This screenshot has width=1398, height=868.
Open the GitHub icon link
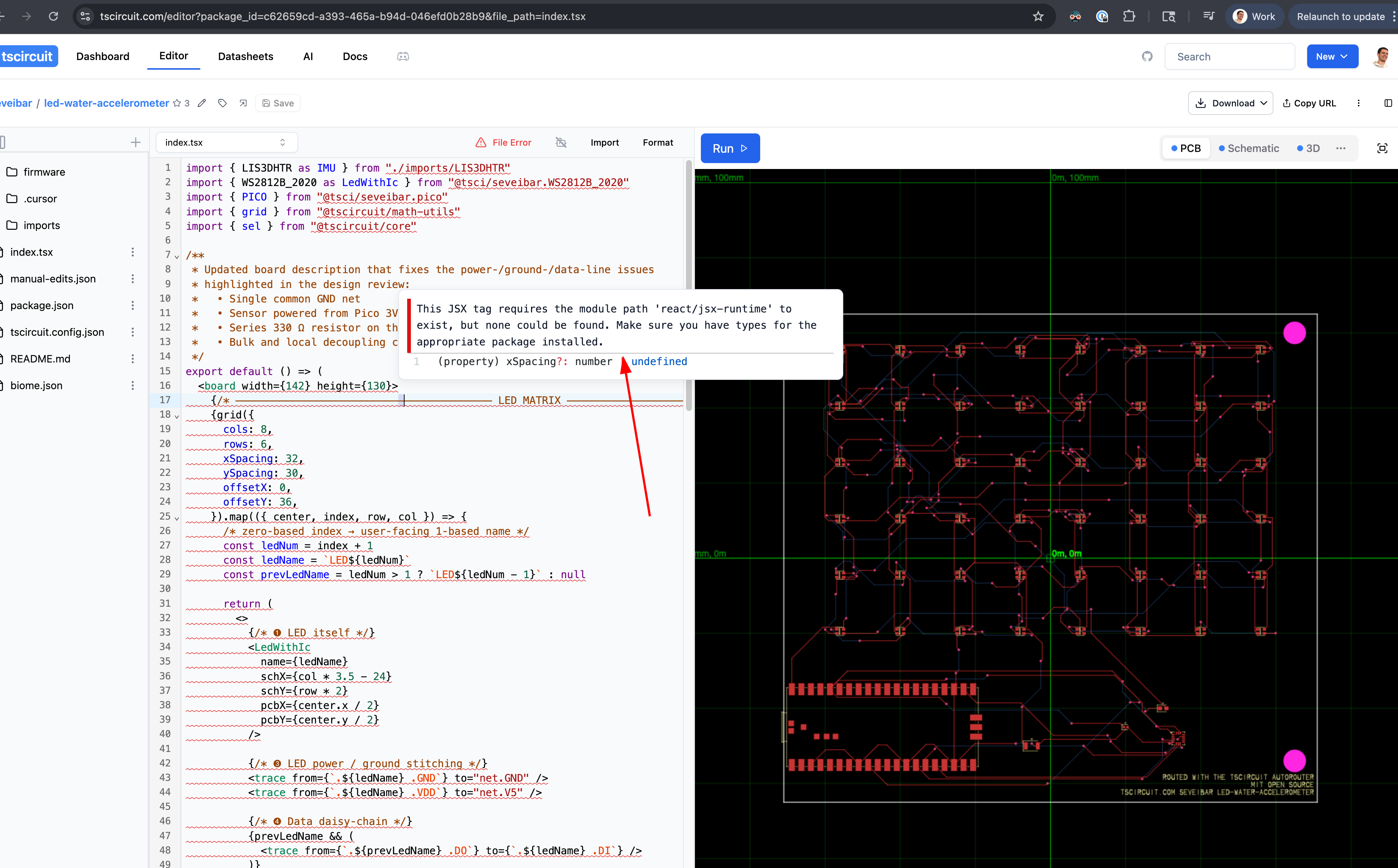(1147, 56)
